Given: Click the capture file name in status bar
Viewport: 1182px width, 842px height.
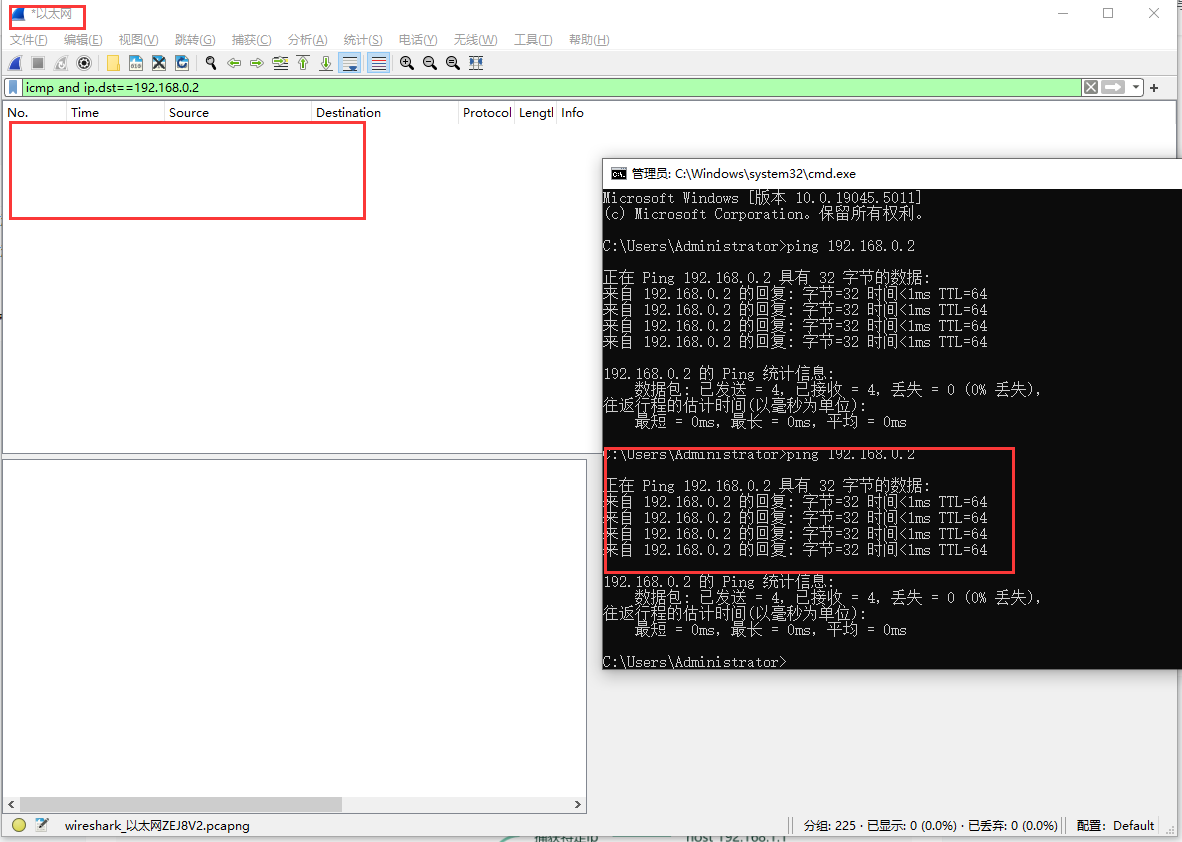Looking at the screenshot, I should click(157, 825).
